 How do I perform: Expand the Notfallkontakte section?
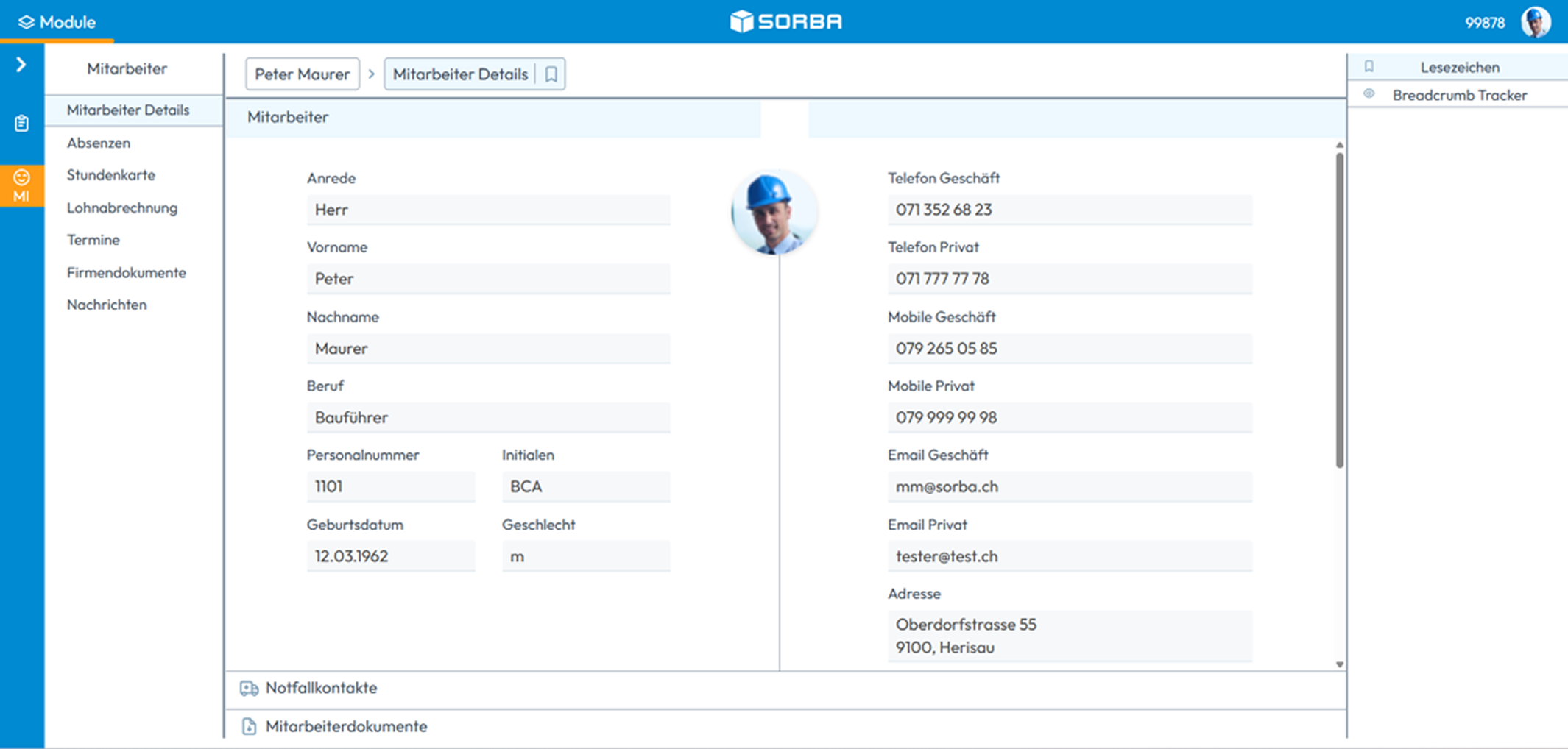[x=785, y=689]
